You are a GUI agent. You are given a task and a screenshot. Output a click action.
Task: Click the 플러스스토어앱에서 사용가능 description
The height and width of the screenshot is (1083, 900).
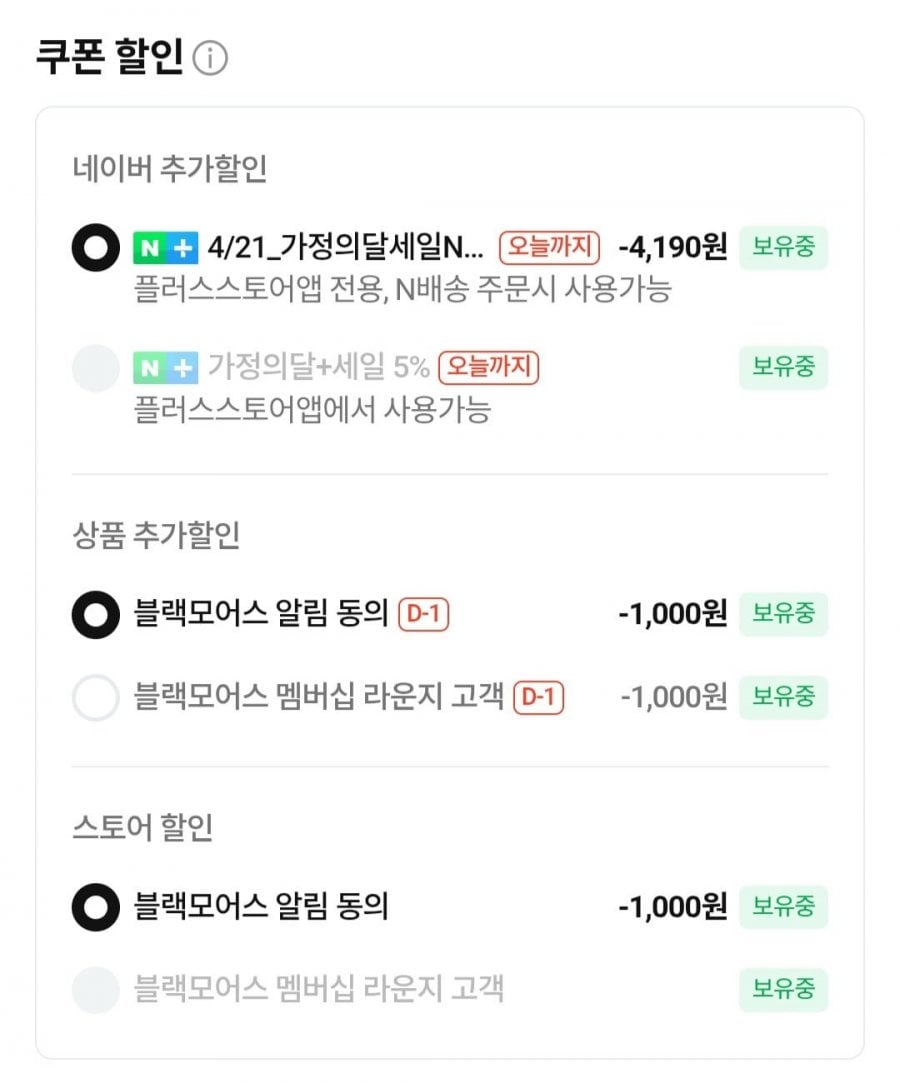[312, 410]
